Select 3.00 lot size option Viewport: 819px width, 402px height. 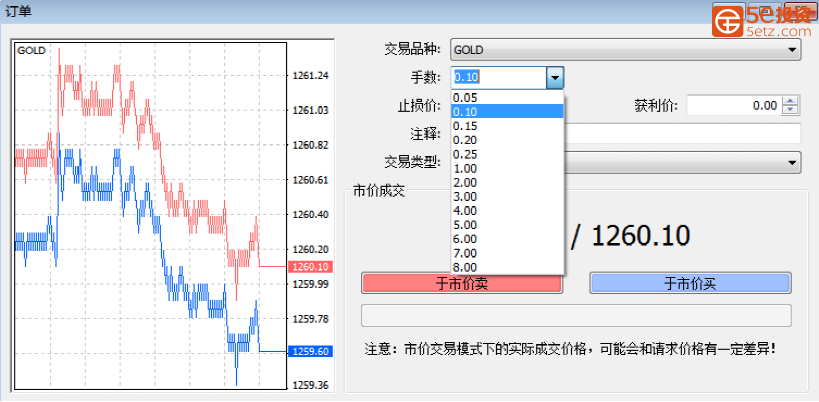pyautogui.click(x=507, y=196)
